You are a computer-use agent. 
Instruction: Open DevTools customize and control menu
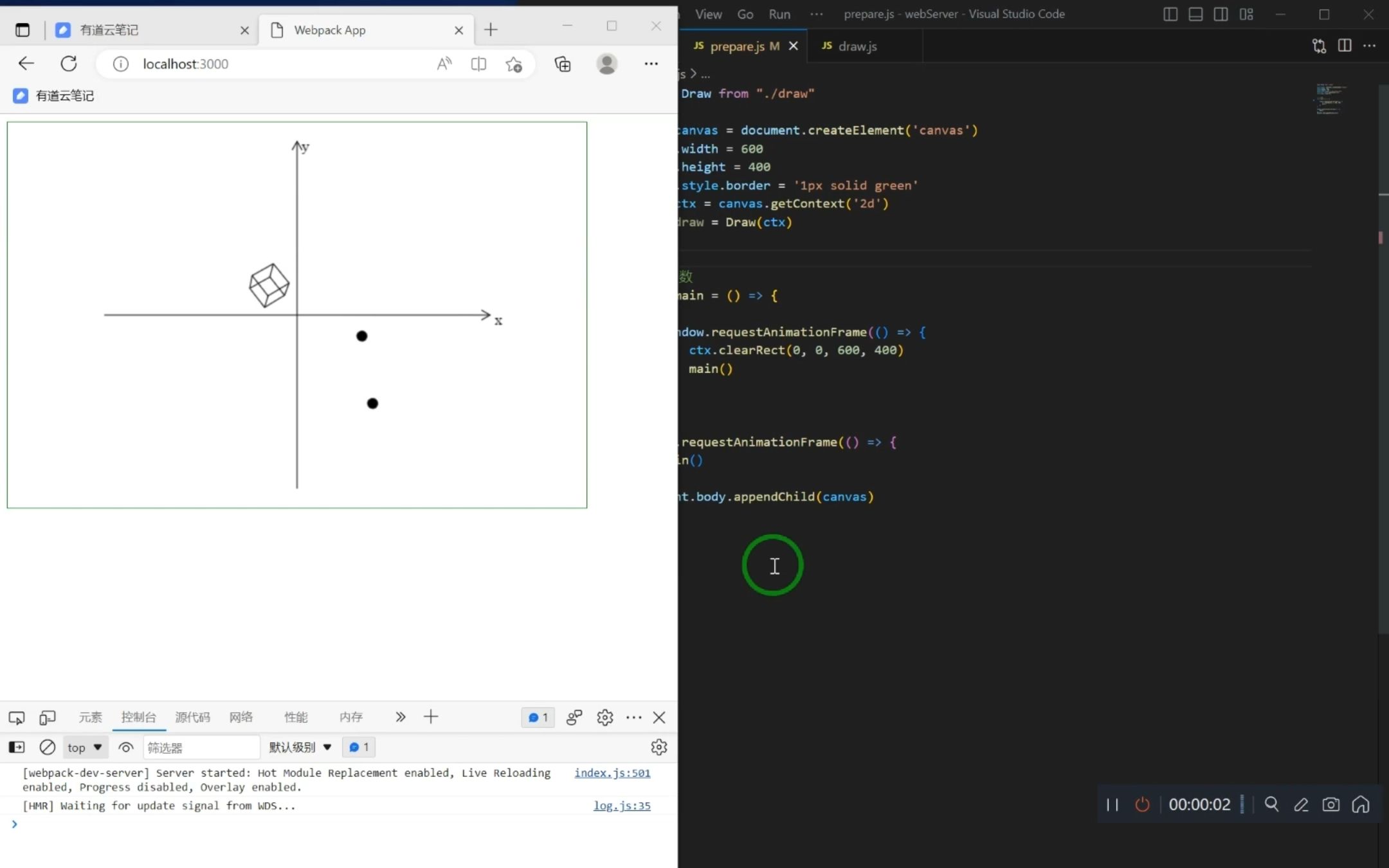[634, 718]
